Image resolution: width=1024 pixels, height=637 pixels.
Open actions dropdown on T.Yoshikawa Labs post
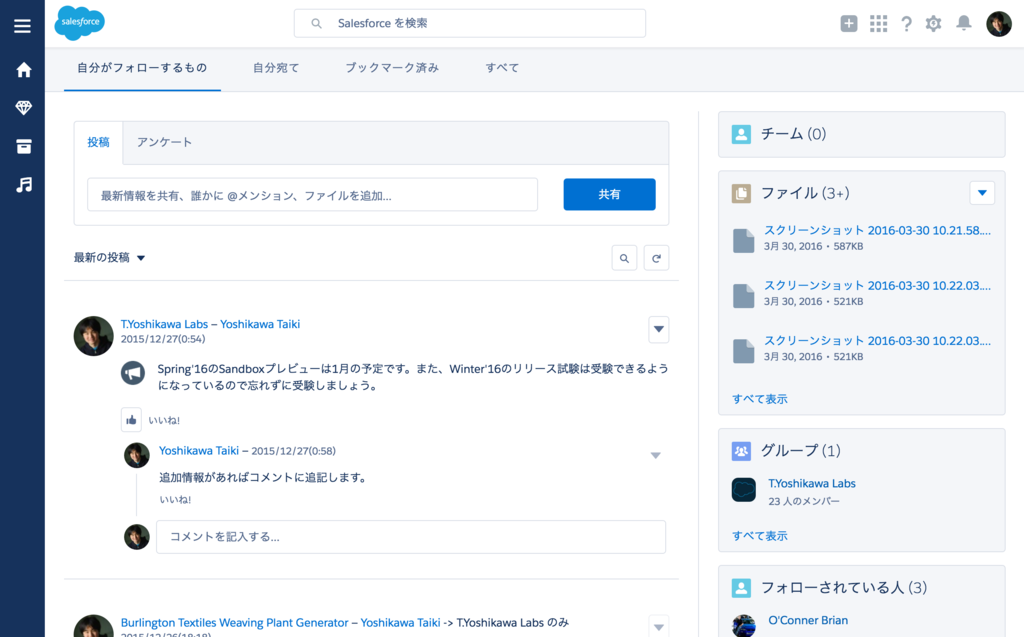tap(658, 329)
